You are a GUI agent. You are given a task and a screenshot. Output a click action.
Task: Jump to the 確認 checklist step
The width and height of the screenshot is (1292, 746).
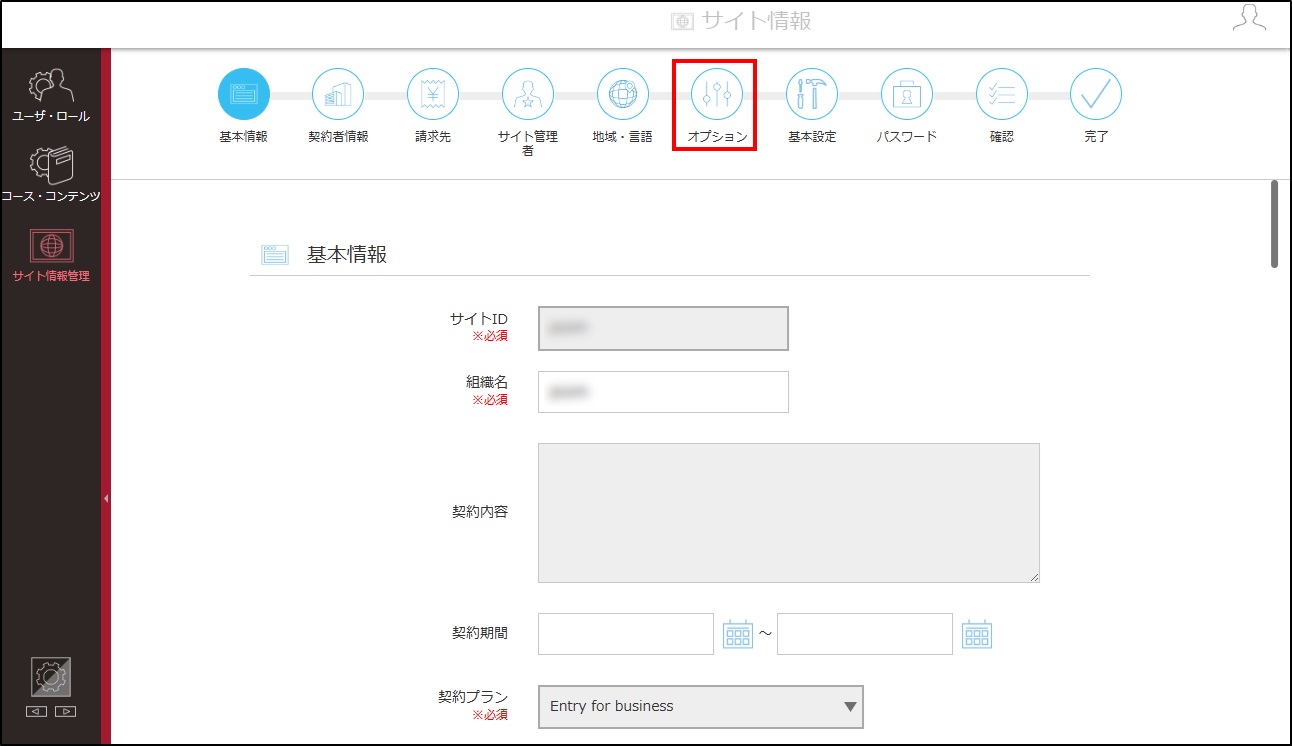(x=1002, y=94)
